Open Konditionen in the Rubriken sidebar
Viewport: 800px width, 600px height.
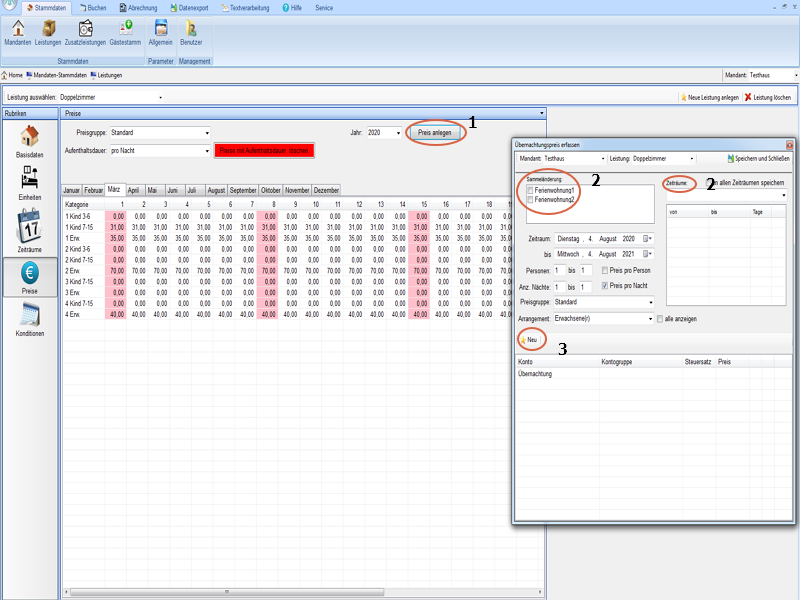(x=30, y=319)
